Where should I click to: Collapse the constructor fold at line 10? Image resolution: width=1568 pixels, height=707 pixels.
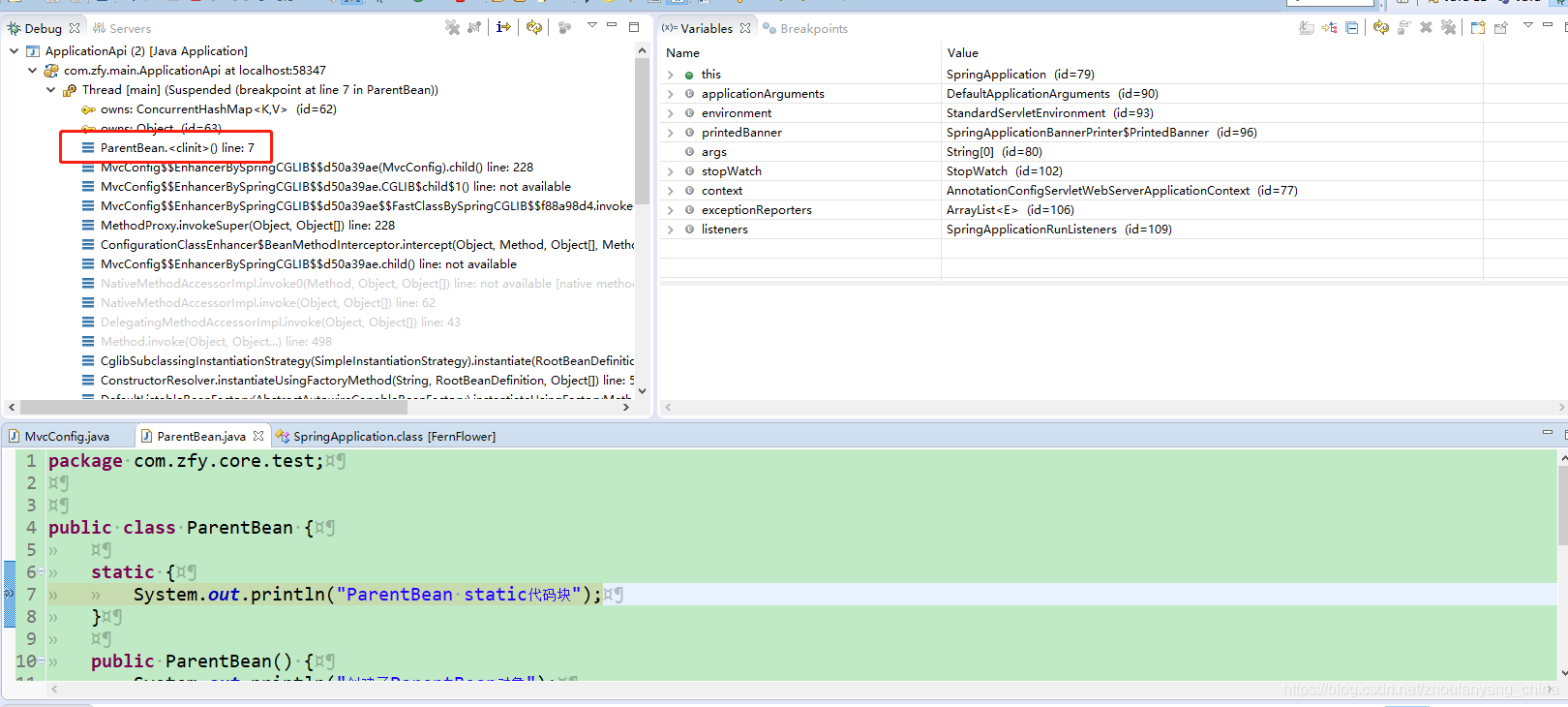pos(41,661)
